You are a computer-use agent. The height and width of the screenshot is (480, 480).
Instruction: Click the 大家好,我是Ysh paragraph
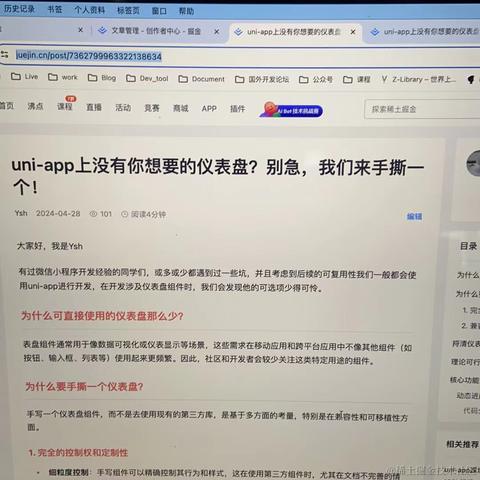point(50,246)
